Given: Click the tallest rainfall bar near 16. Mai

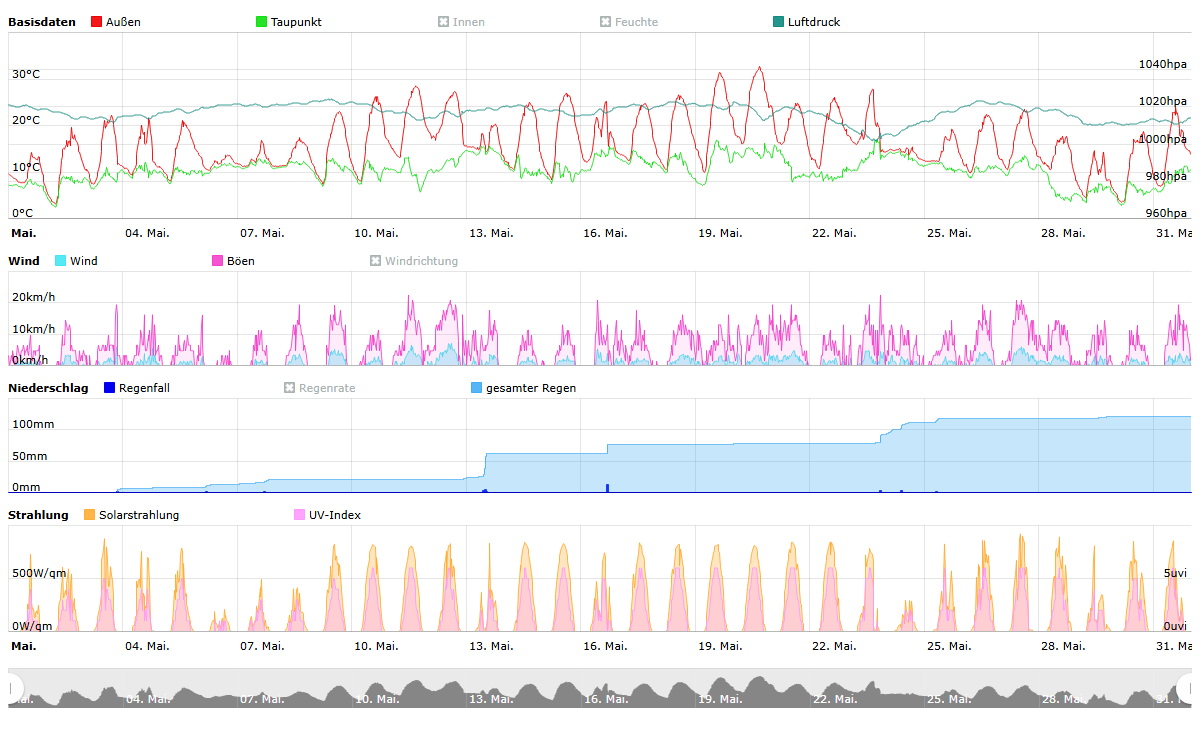Looking at the screenshot, I should pos(607,488).
